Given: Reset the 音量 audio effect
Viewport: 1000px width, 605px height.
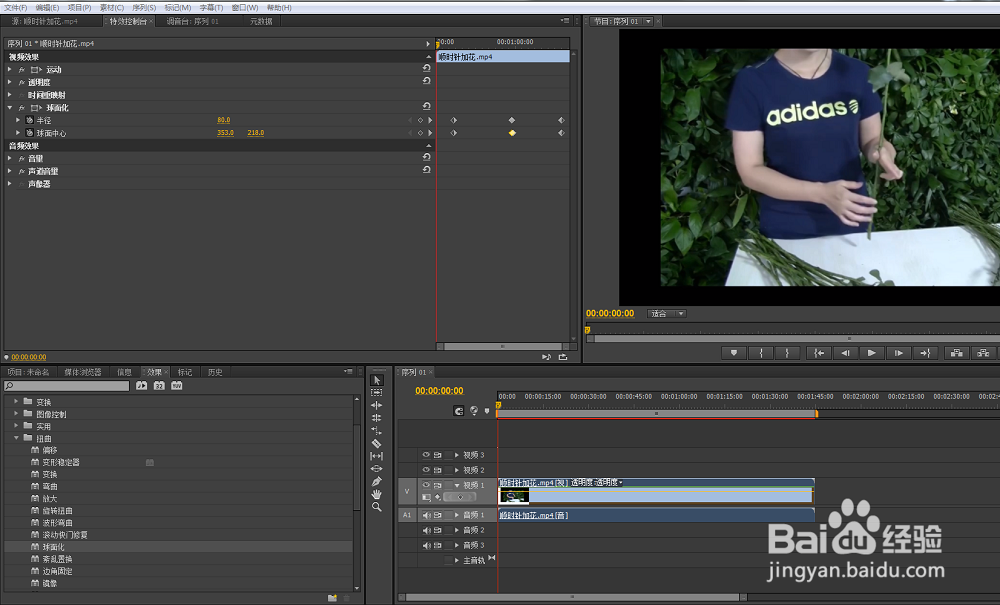Looking at the screenshot, I should 427,157.
